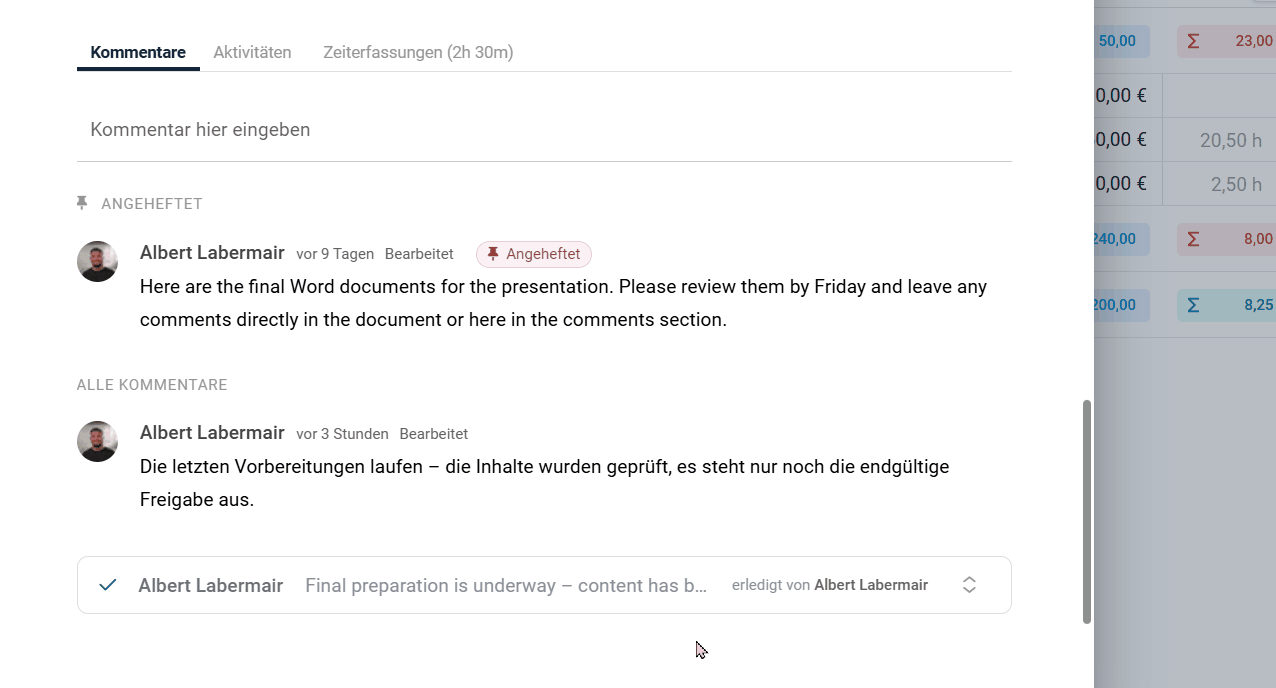The height and width of the screenshot is (688, 1276).
Task: Click Albert Labermair's avatar on pinned comment
Action: point(98,262)
